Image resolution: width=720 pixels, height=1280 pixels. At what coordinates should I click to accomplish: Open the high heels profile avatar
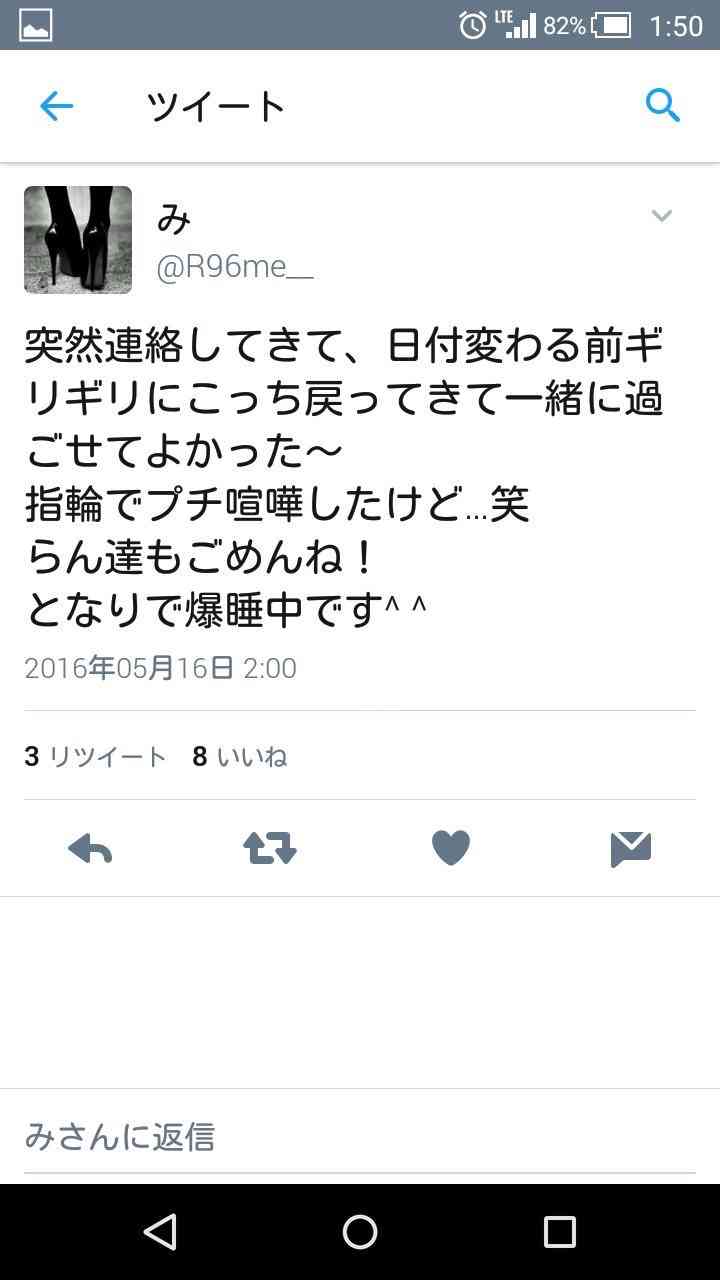[78, 240]
